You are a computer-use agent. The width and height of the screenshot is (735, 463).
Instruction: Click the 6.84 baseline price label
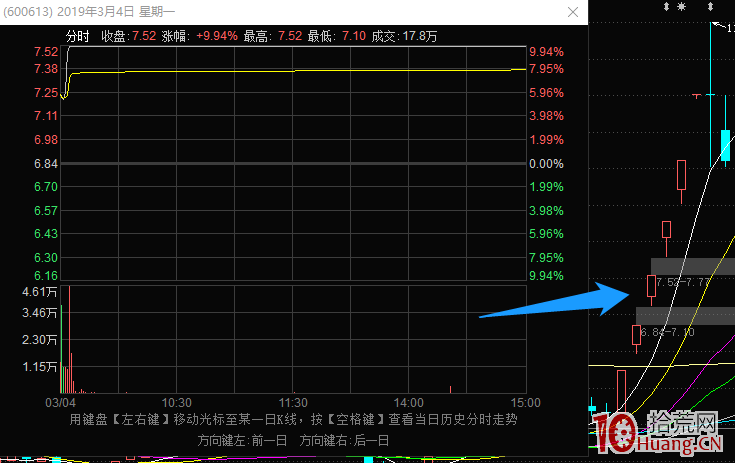(46, 164)
